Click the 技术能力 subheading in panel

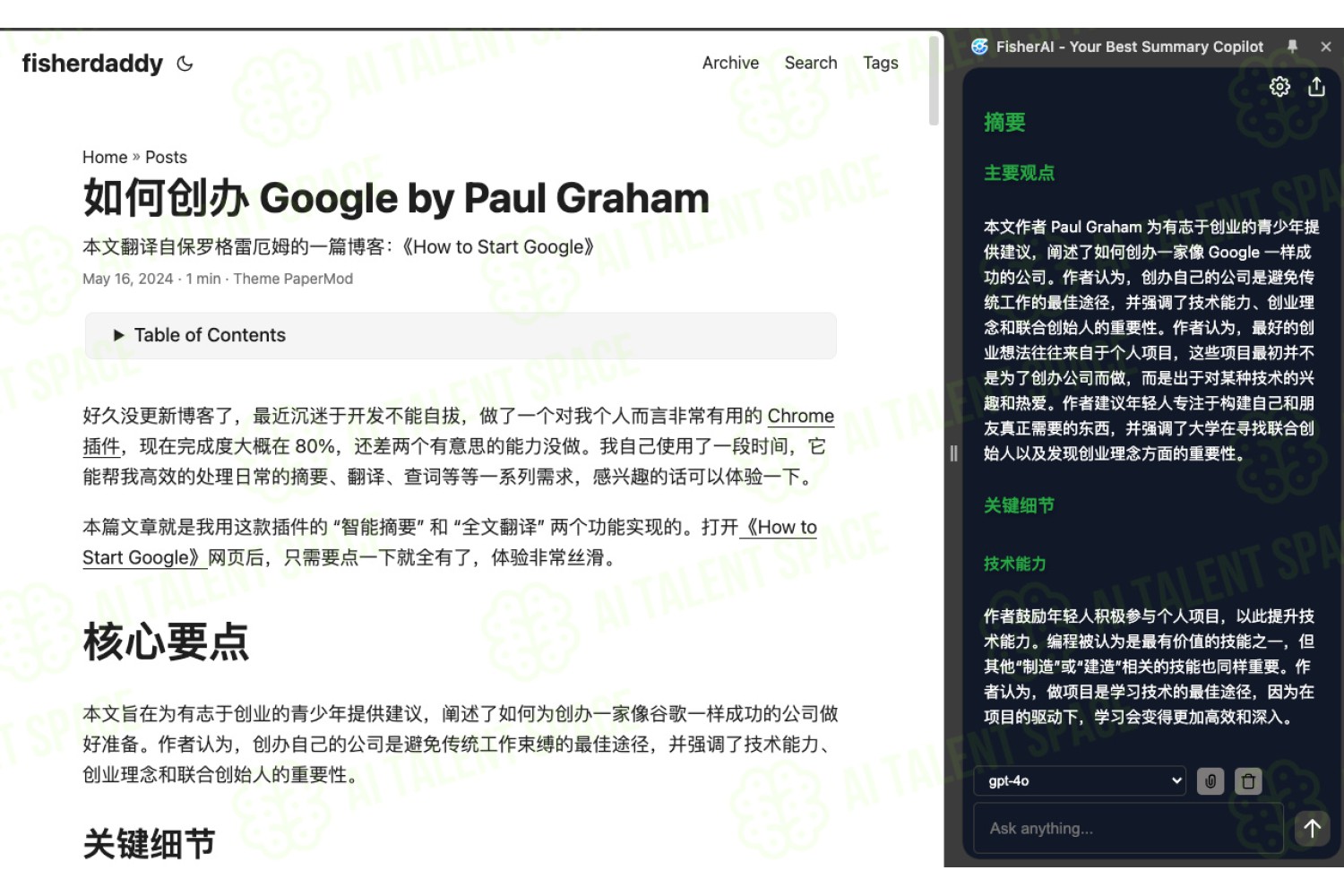point(1014,564)
